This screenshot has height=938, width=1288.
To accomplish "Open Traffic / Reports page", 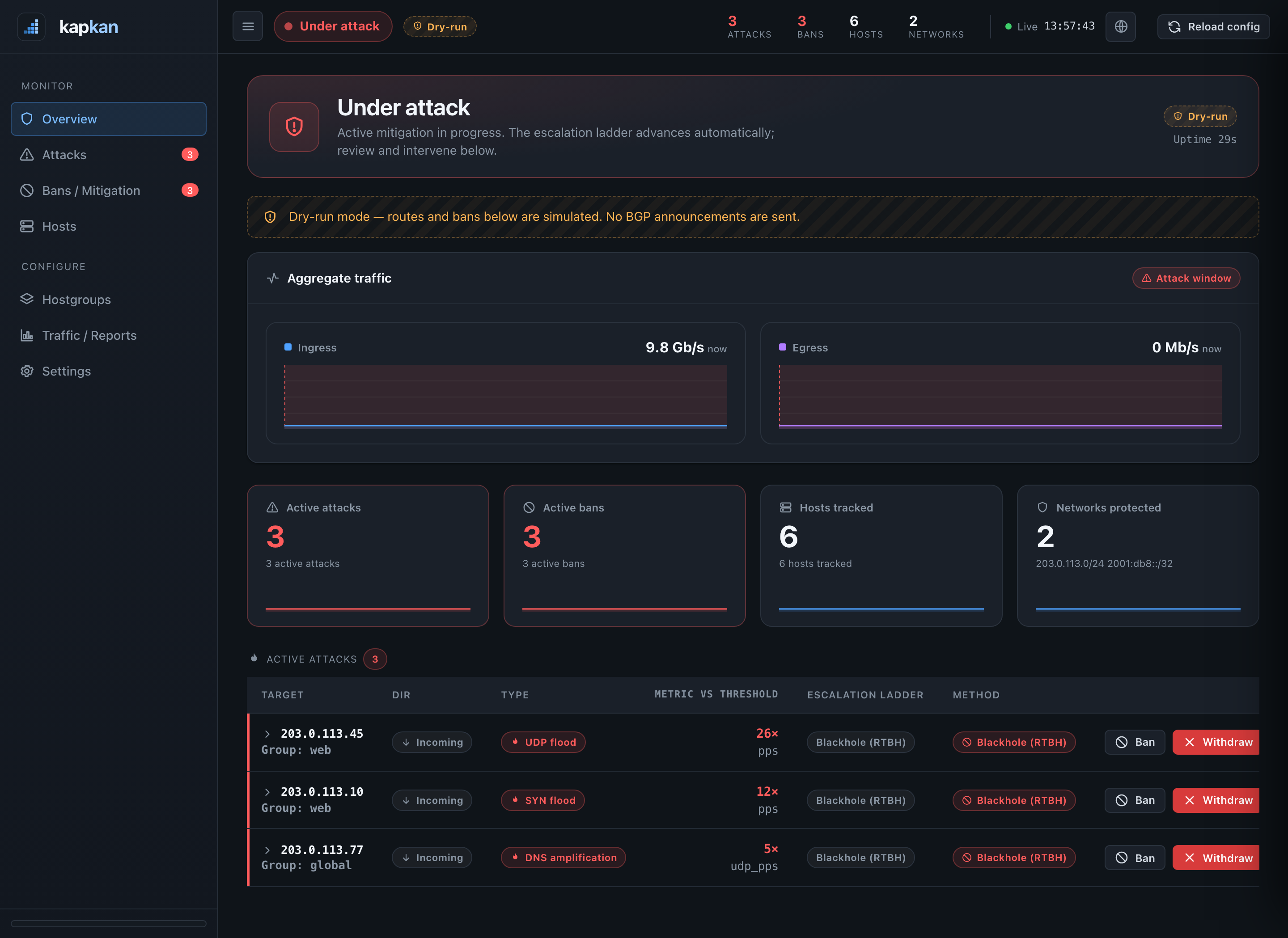I will click(x=109, y=335).
